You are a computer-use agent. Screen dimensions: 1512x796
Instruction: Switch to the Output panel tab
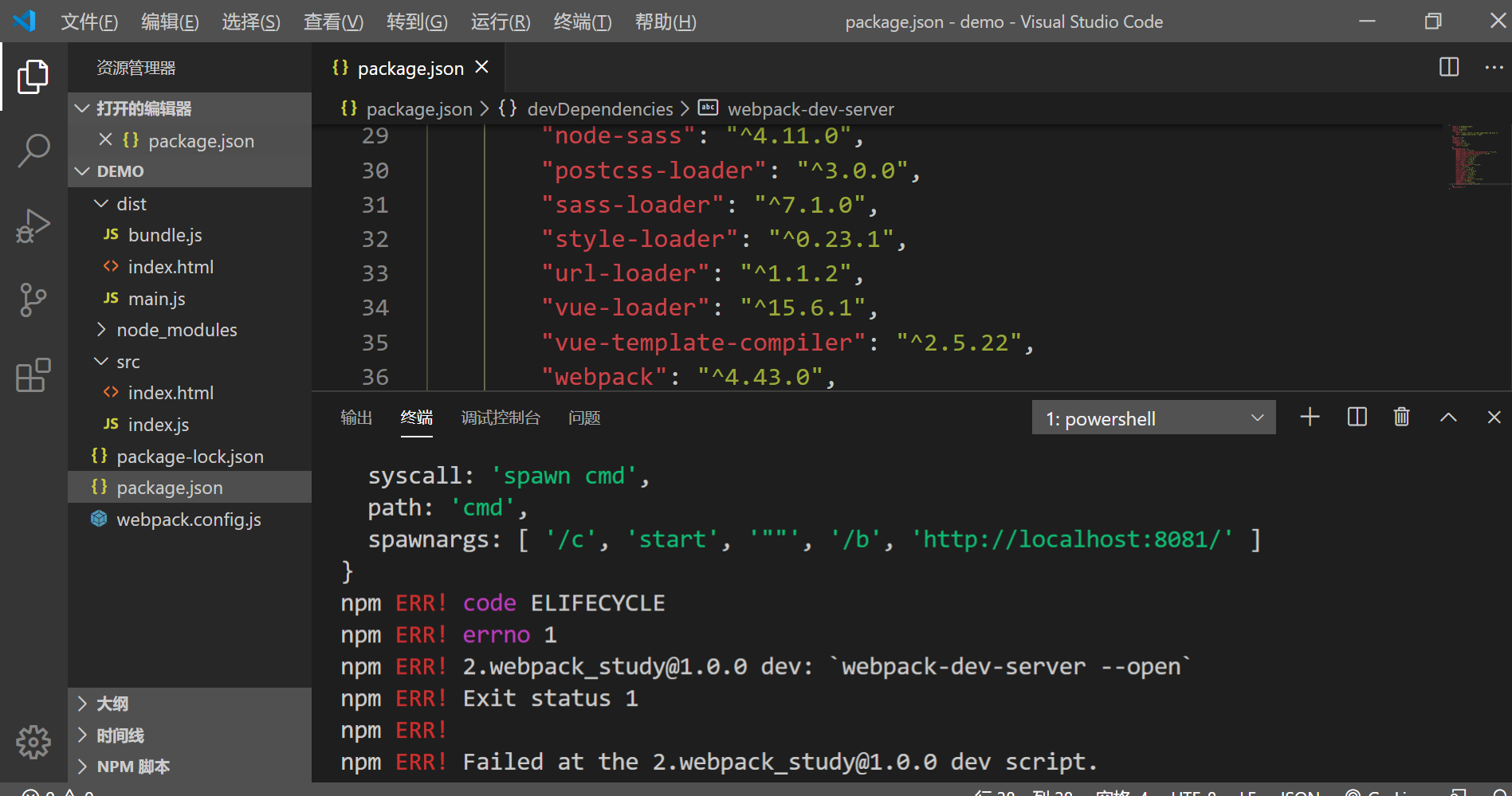[356, 418]
